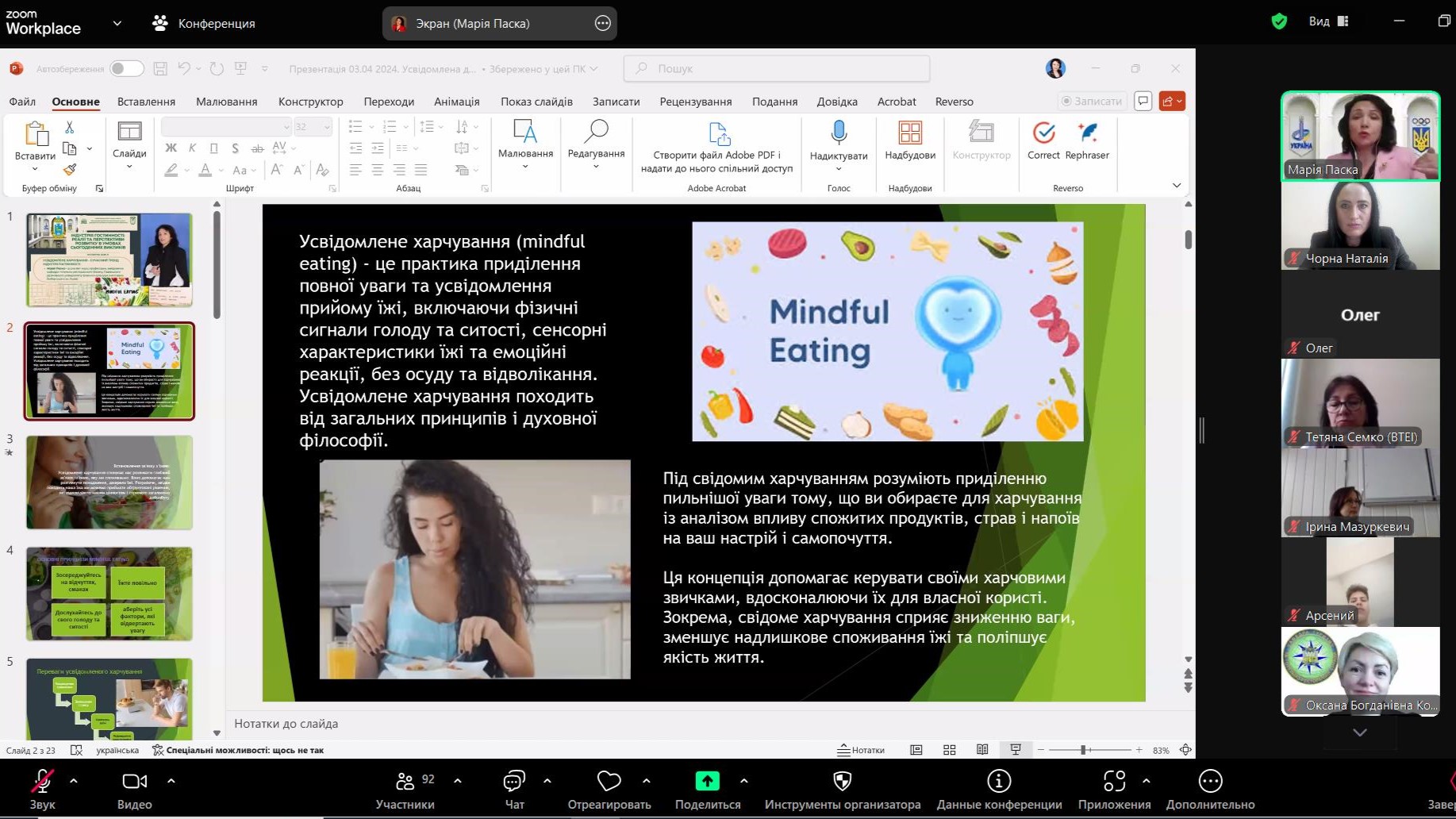Open the Анімація ribbon tab
The width and height of the screenshot is (1456, 819).
(x=456, y=102)
